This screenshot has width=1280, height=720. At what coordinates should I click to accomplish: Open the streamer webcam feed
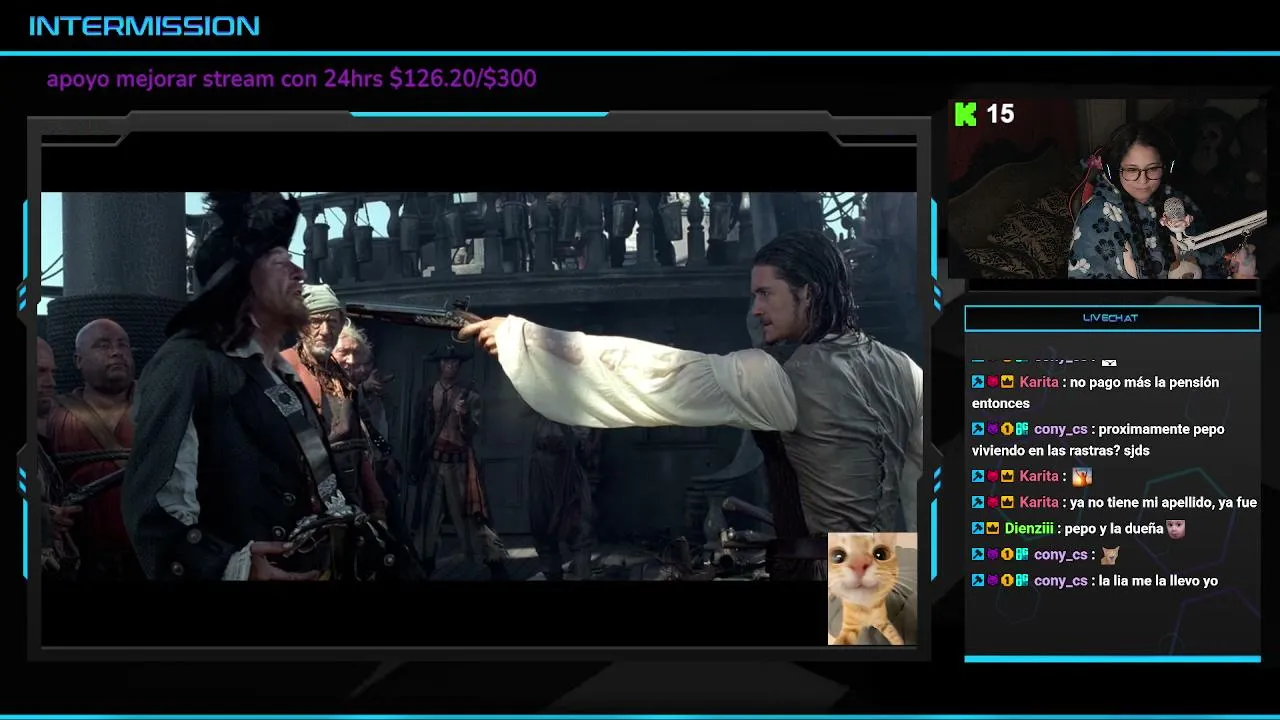tap(1107, 188)
